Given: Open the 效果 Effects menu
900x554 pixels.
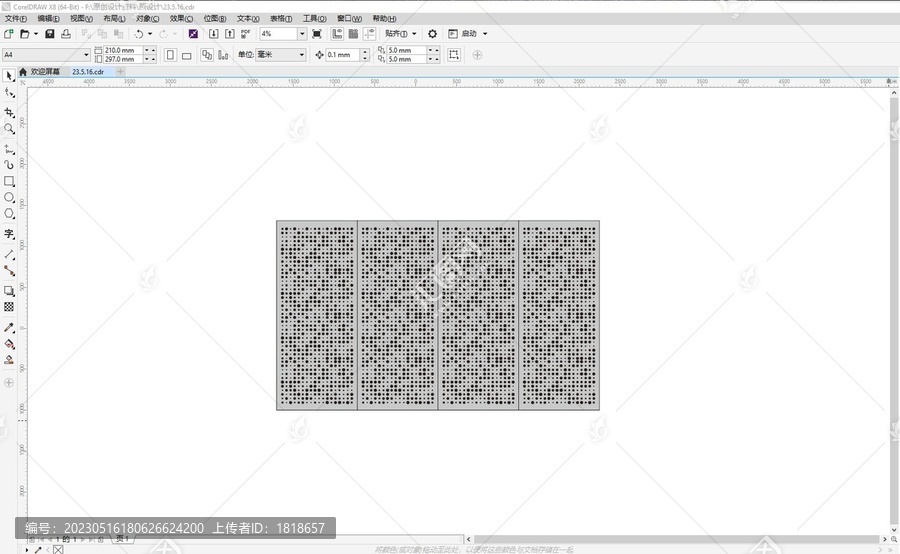Looking at the screenshot, I should point(181,18).
